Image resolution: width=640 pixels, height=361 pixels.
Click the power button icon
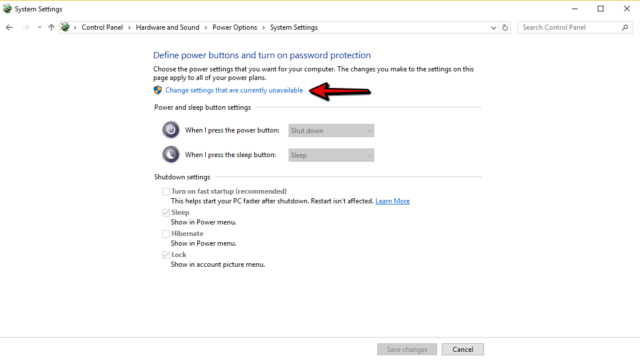click(171, 130)
